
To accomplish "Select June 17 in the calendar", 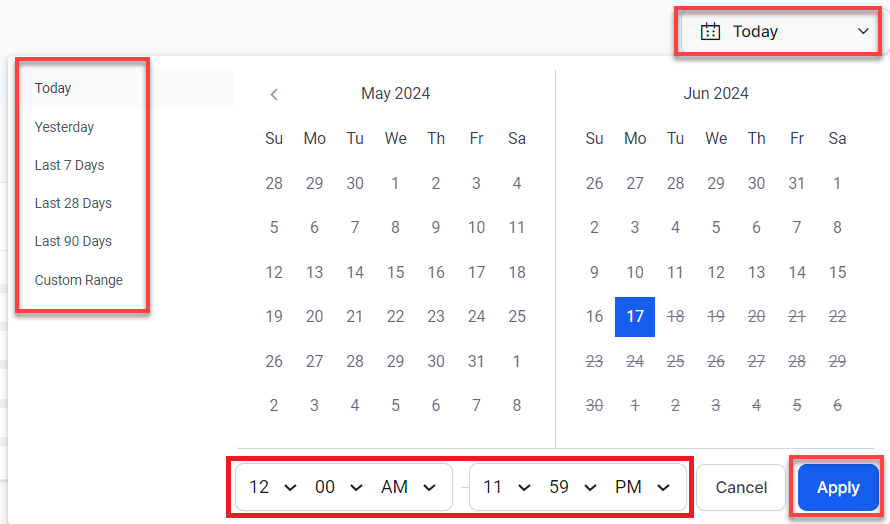I will coord(635,316).
